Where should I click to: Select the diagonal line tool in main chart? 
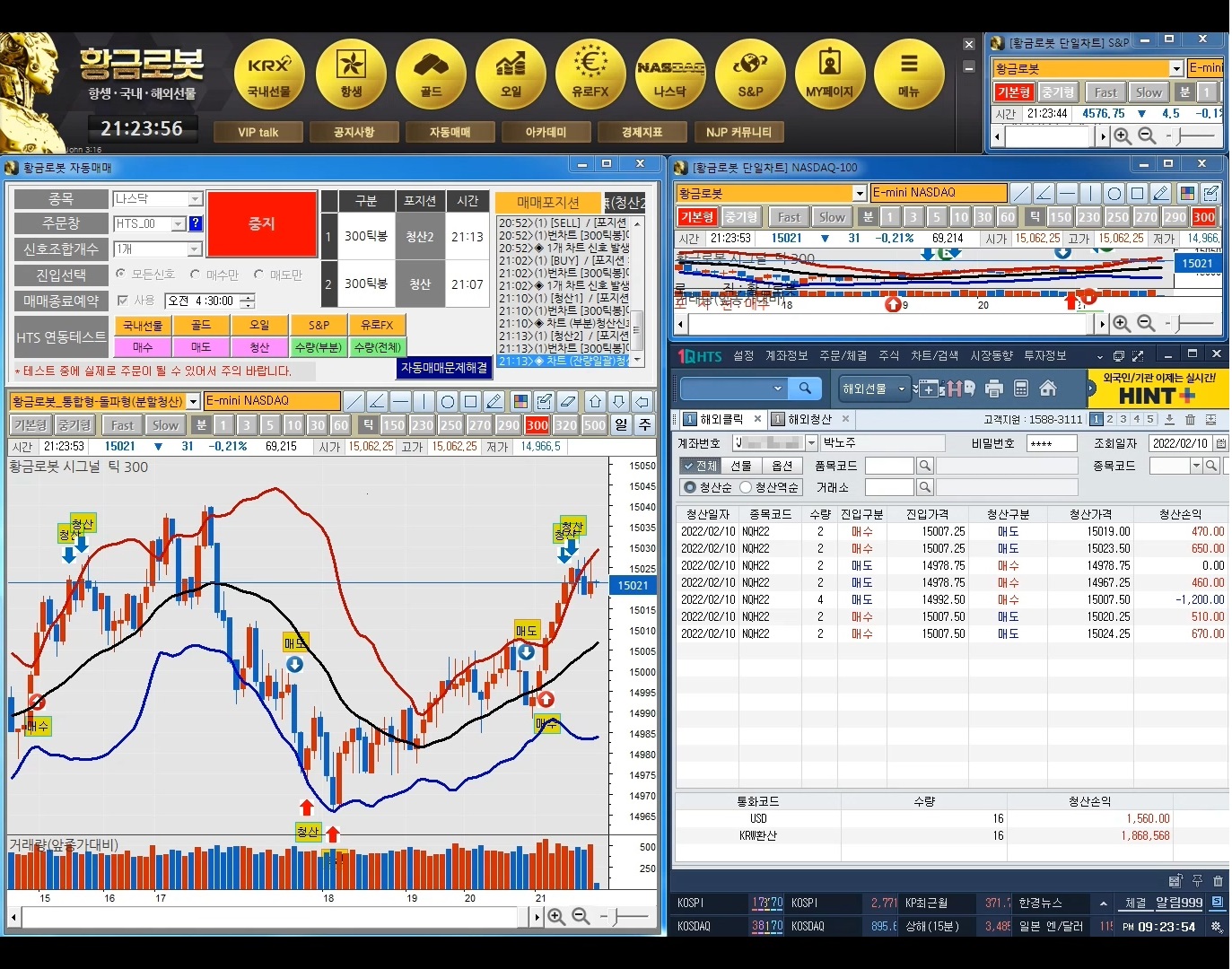(354, 401)
